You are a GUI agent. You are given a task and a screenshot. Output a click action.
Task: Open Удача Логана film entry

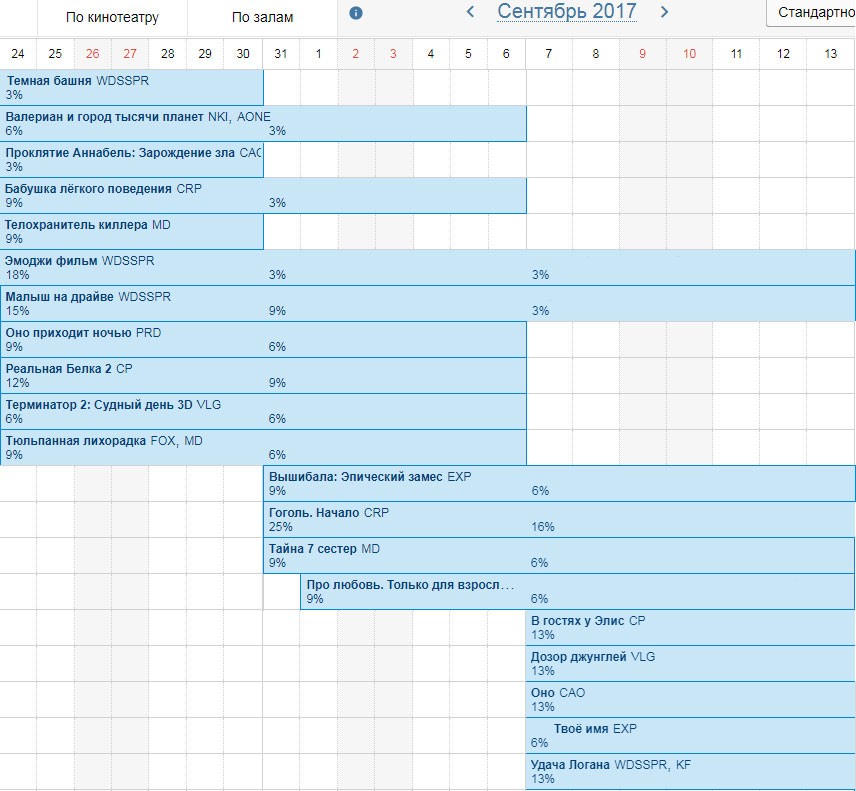(691, 771)
